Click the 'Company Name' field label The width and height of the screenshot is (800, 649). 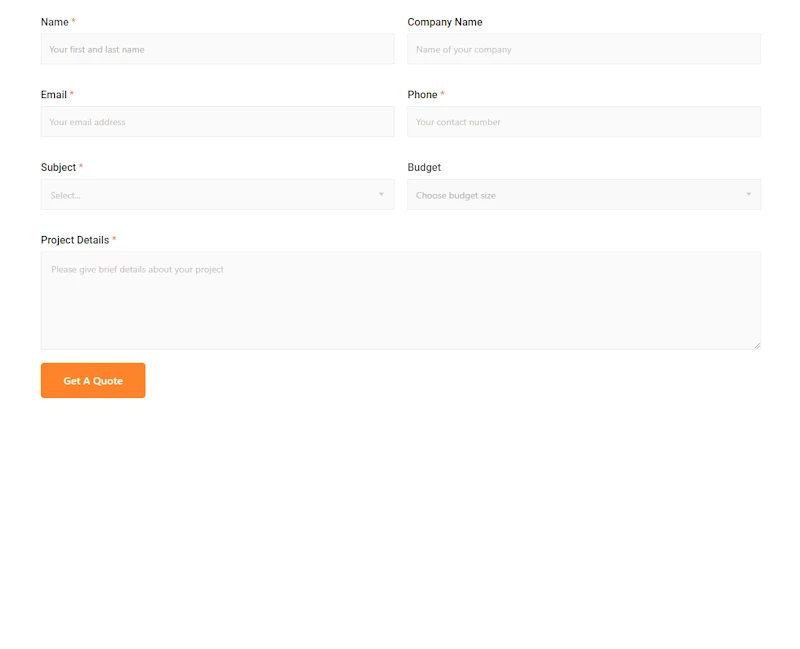click(445, 22)
